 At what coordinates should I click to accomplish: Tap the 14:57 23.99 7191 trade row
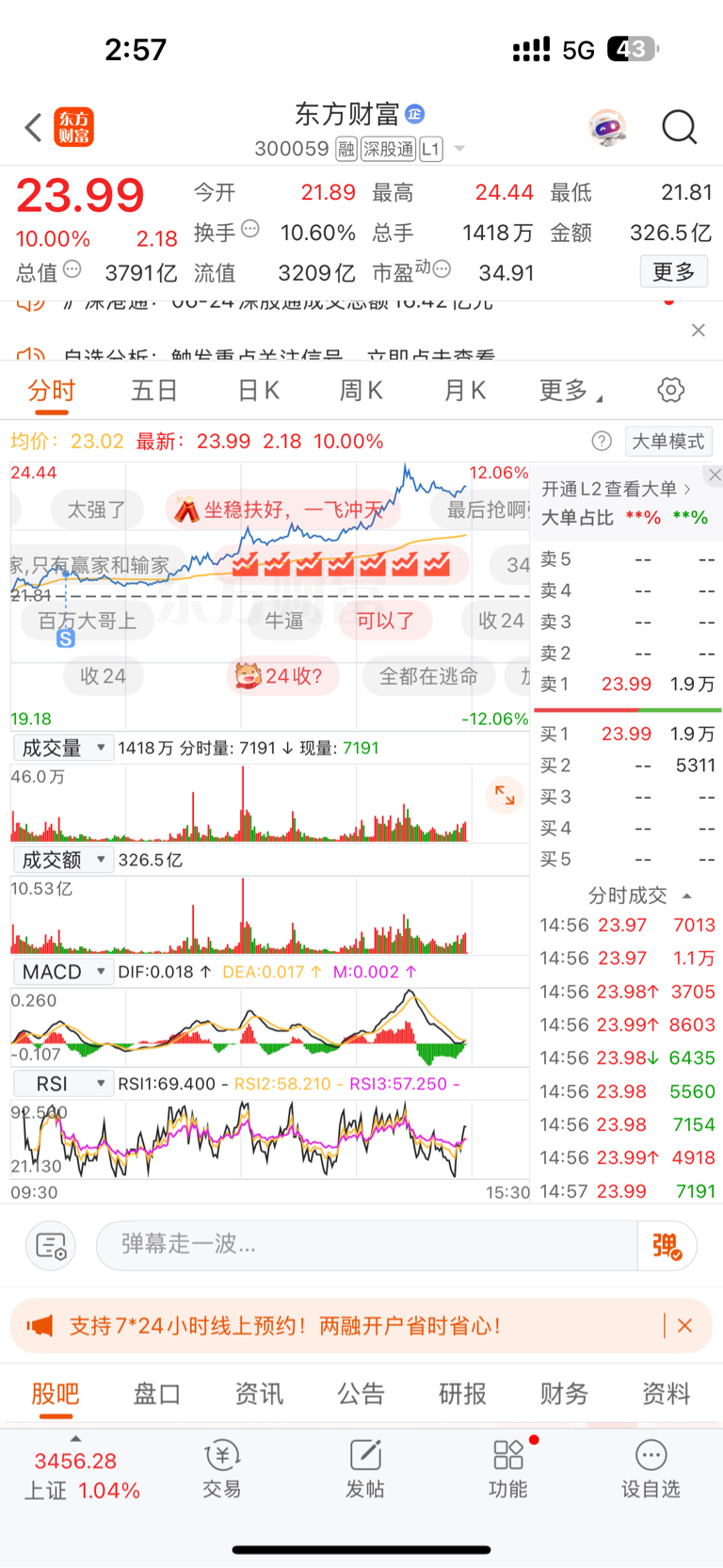tap(627, 1191)
